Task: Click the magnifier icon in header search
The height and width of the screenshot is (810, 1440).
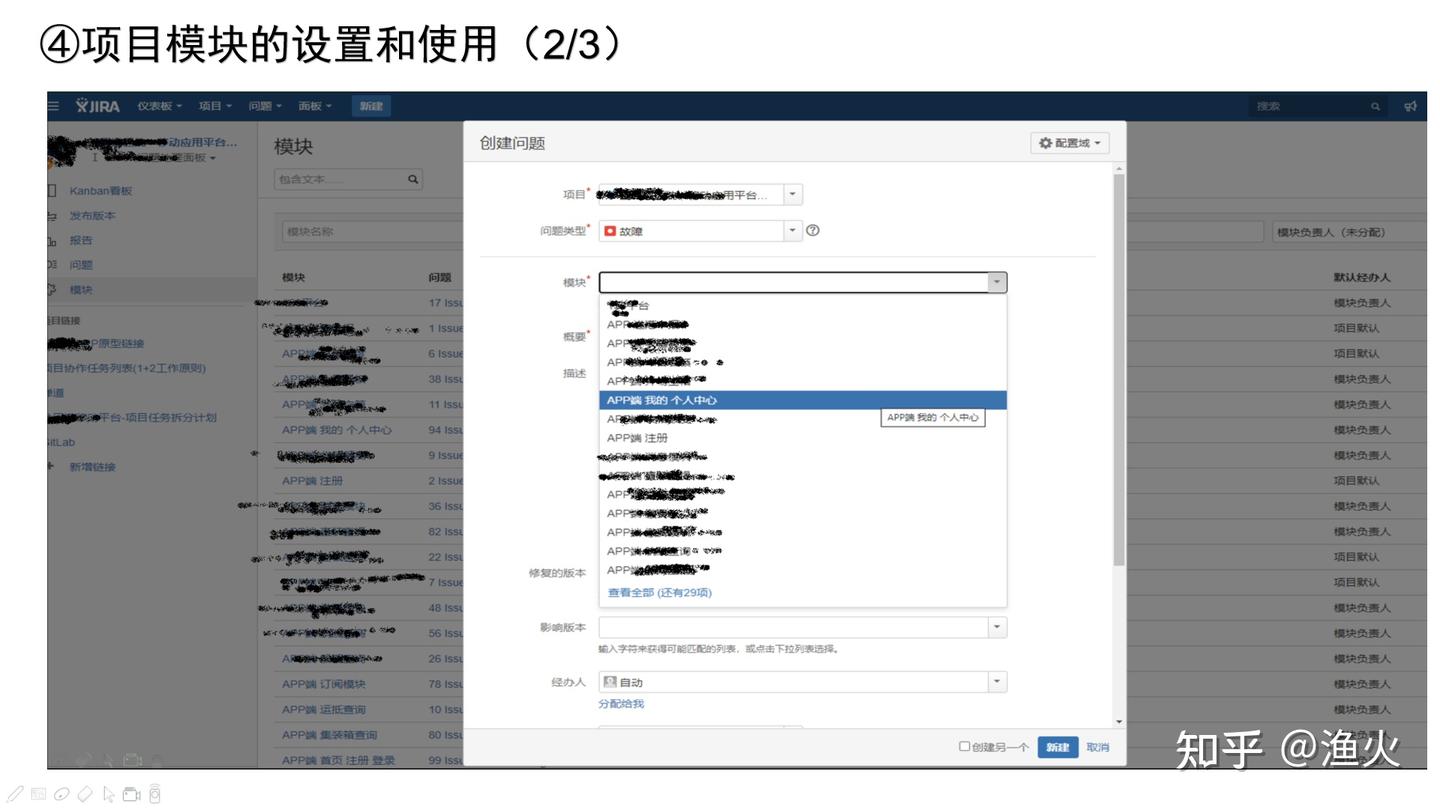Action: click(1376, 106)
